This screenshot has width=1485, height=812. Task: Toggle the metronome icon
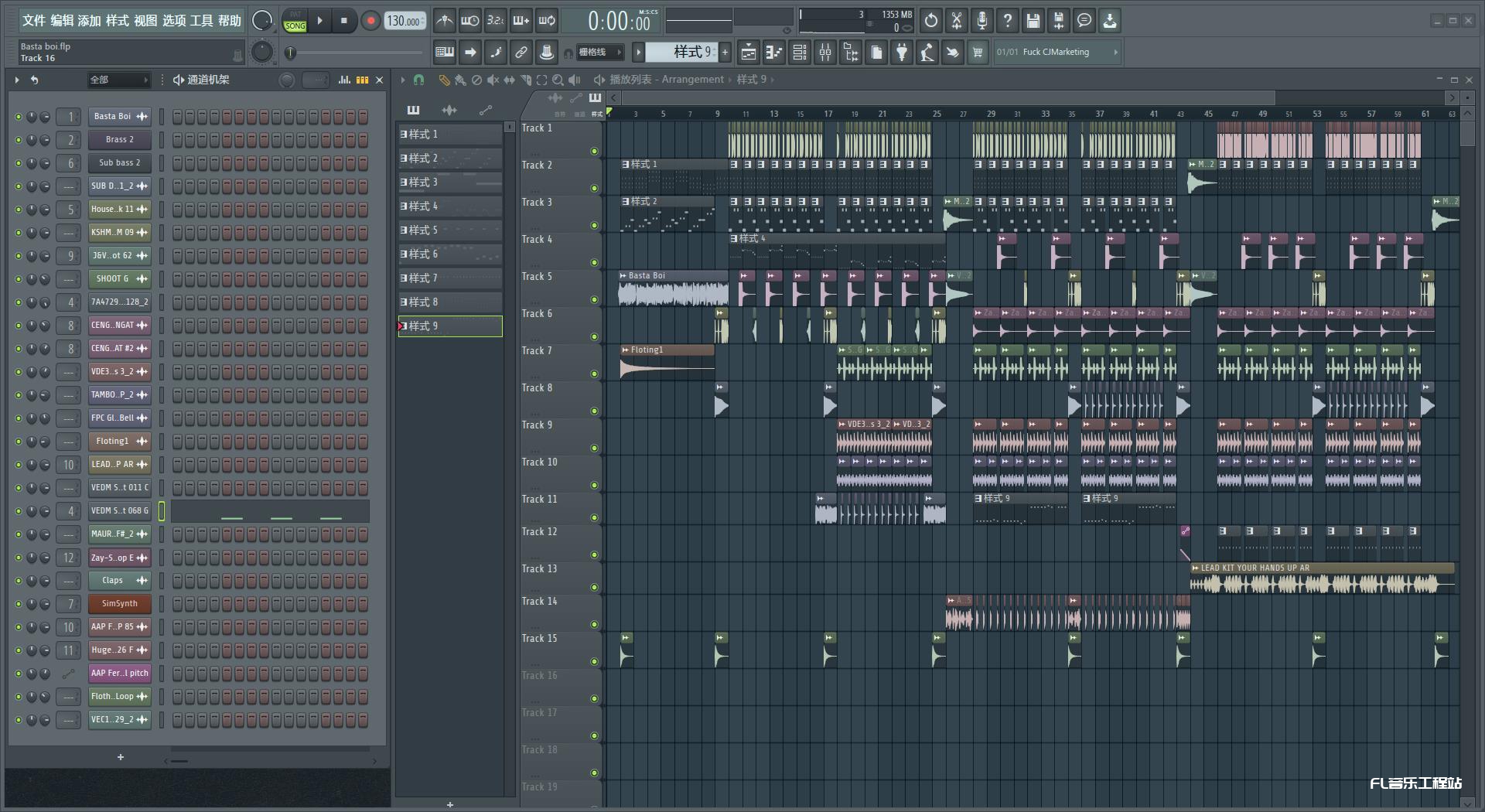(x=445, y=21)
